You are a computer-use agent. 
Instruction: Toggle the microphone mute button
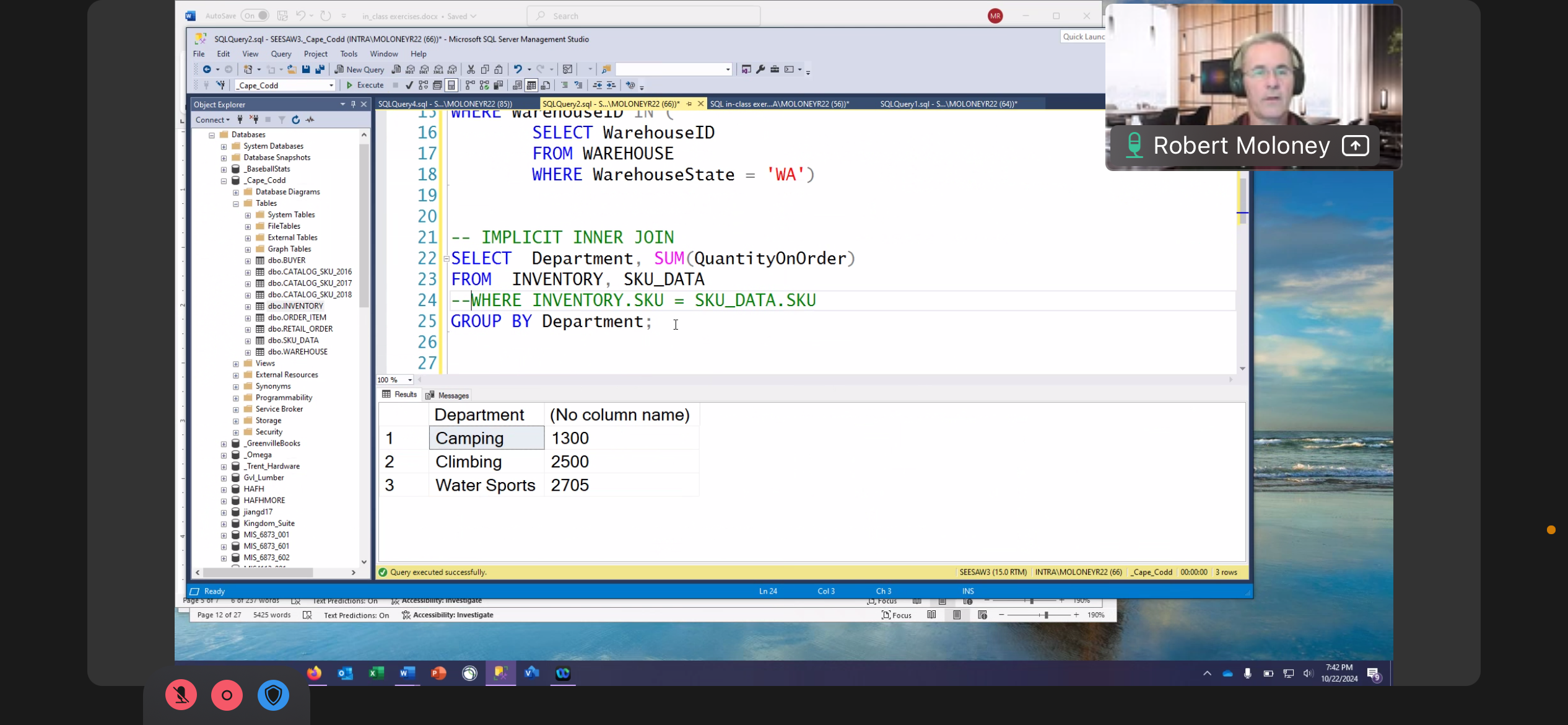tap(181, 695)
